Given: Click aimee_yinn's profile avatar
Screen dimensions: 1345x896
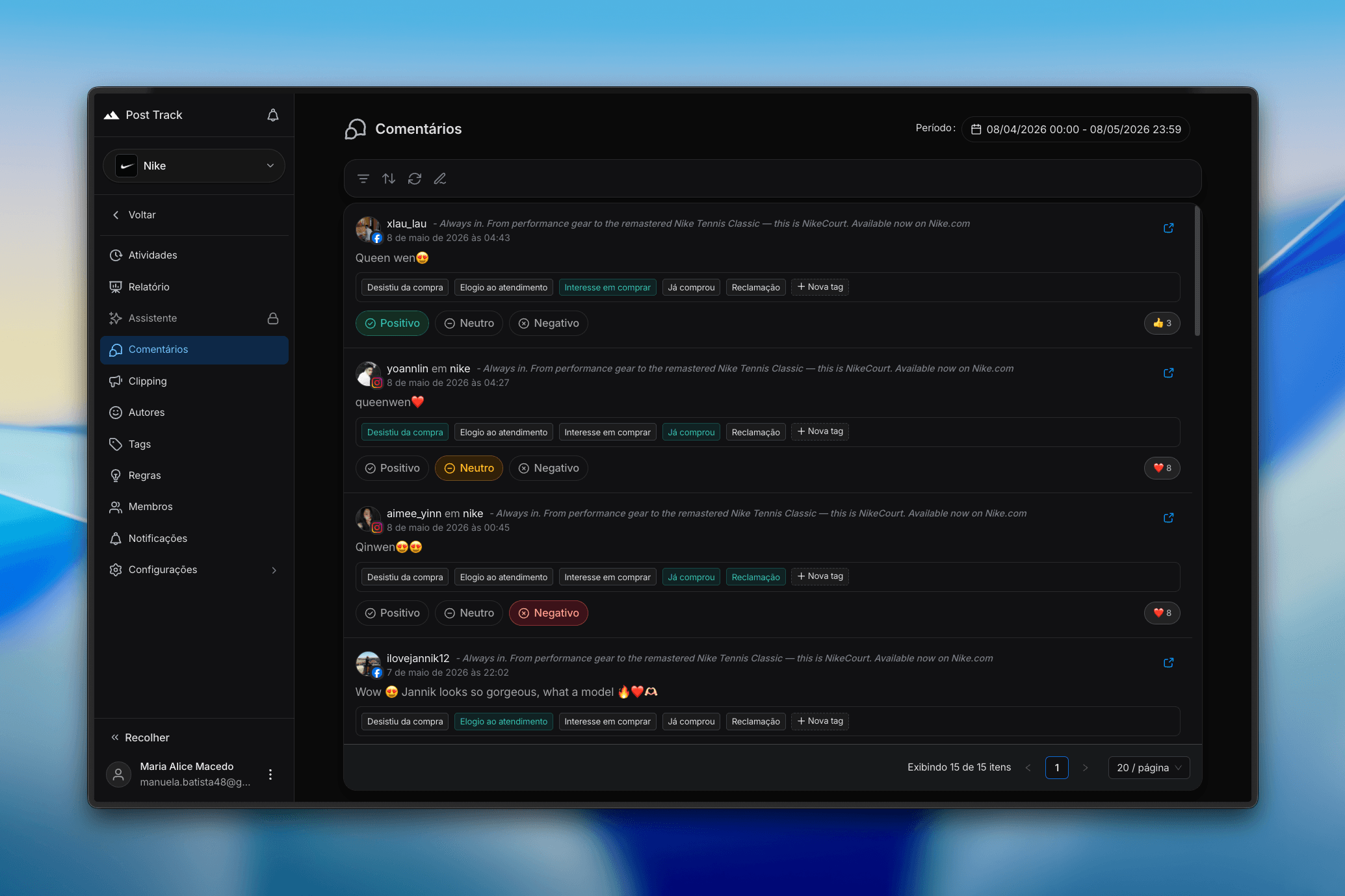Looking at the screenshot, I should pyautogui.click(x=368, y=519).
